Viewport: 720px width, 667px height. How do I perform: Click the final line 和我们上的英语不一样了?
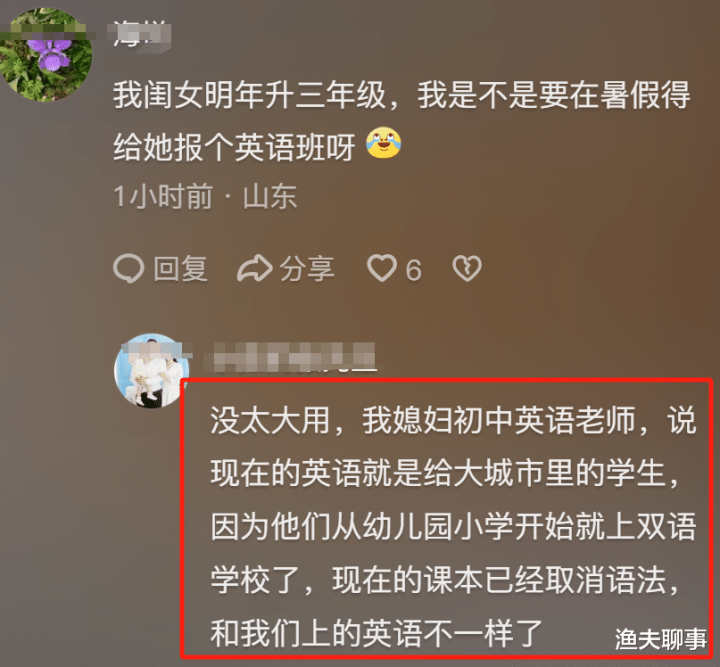pos(377,633)
